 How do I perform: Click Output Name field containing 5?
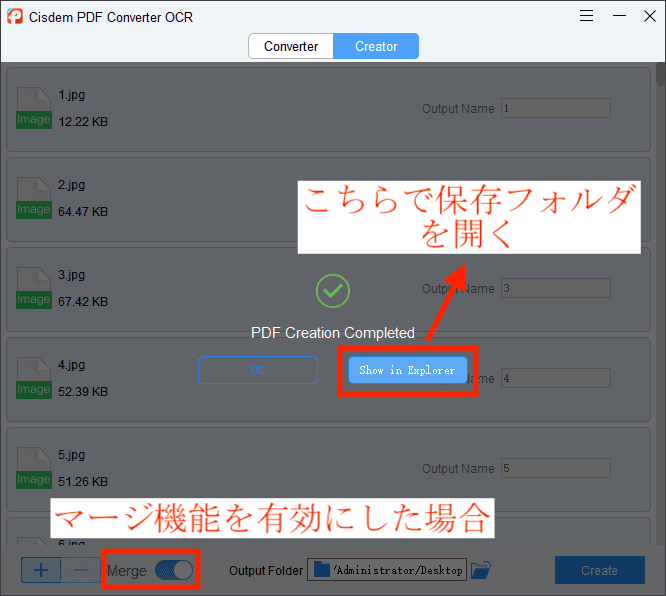556,469
